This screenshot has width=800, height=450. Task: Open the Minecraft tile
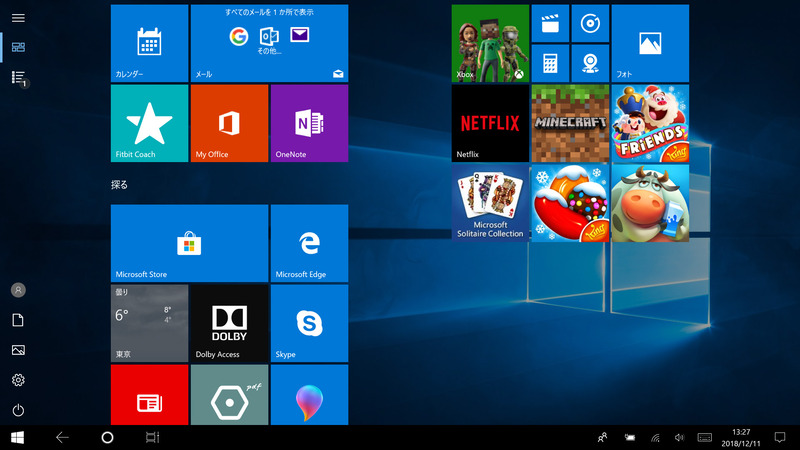570,123
